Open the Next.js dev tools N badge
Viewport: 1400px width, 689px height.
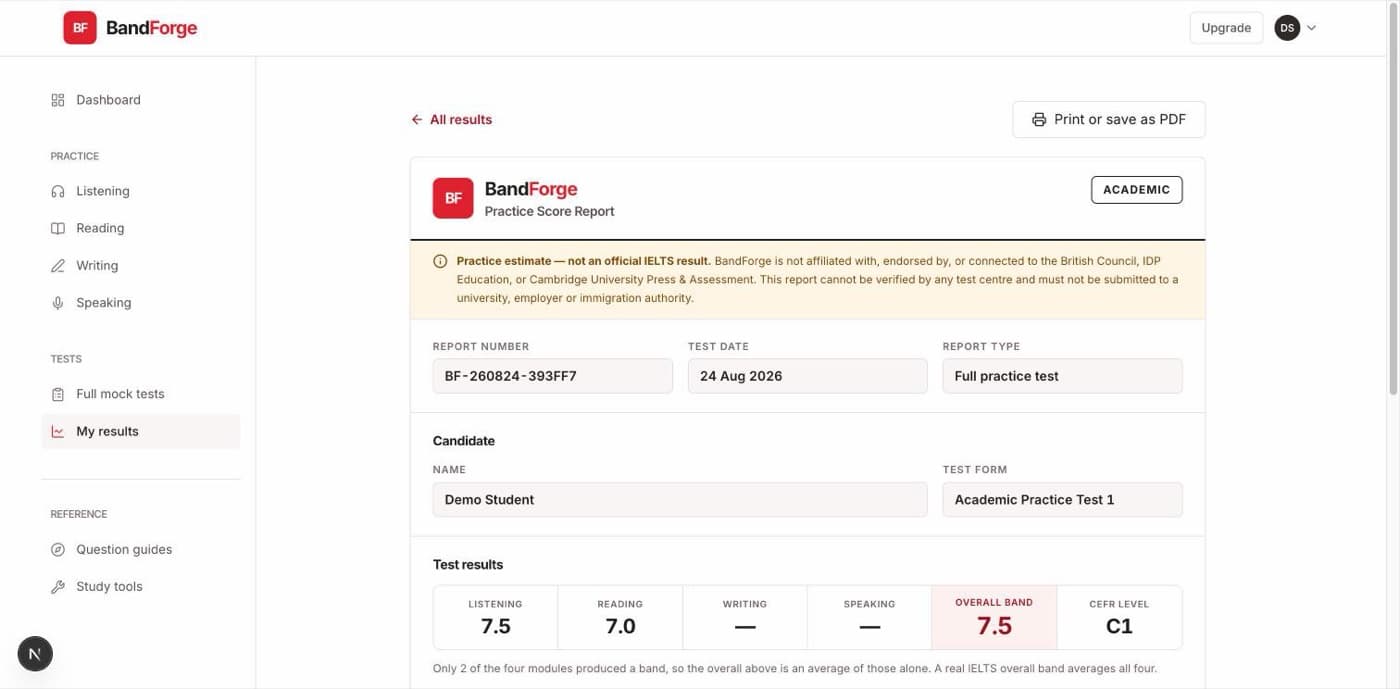35,654
